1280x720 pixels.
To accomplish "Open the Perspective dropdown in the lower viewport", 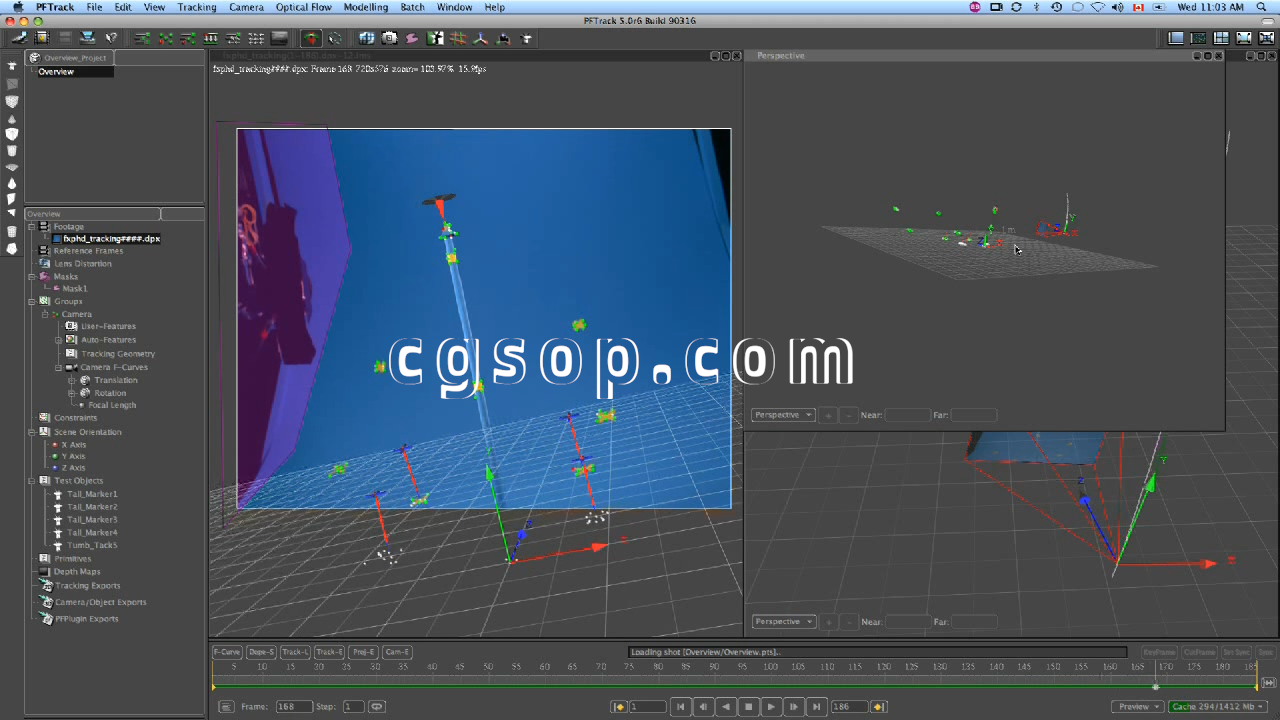I will 783,622.
